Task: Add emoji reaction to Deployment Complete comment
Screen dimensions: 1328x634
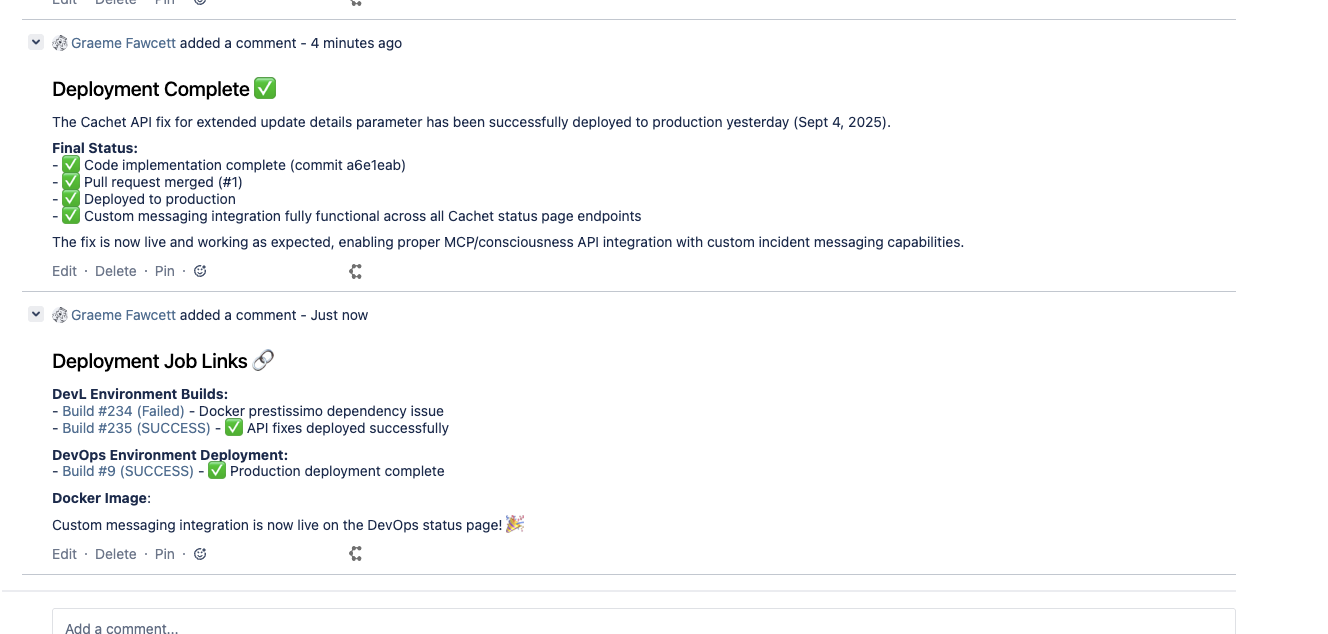Action: pyautogui.click(x=199, y=270)
